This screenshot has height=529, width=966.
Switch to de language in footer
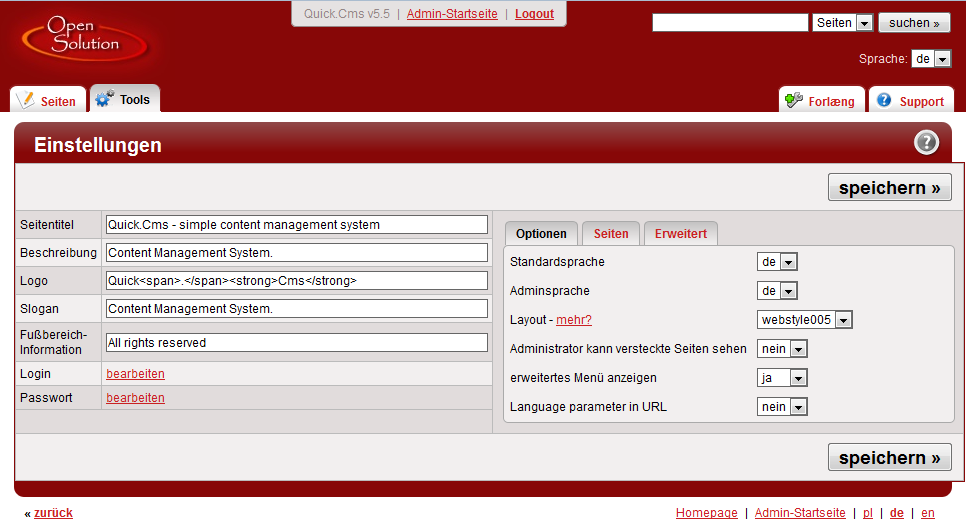(896, 512)
